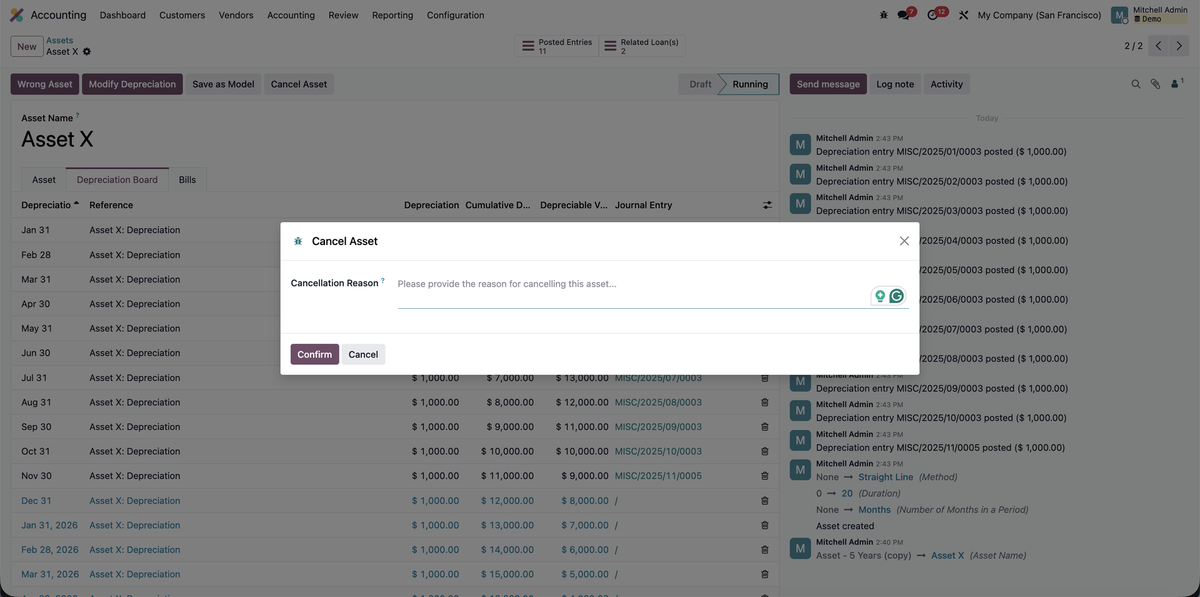1200x597 pixels.
Task: Click the Grammarly icon in the reason field
Action: tap(895, 294)
